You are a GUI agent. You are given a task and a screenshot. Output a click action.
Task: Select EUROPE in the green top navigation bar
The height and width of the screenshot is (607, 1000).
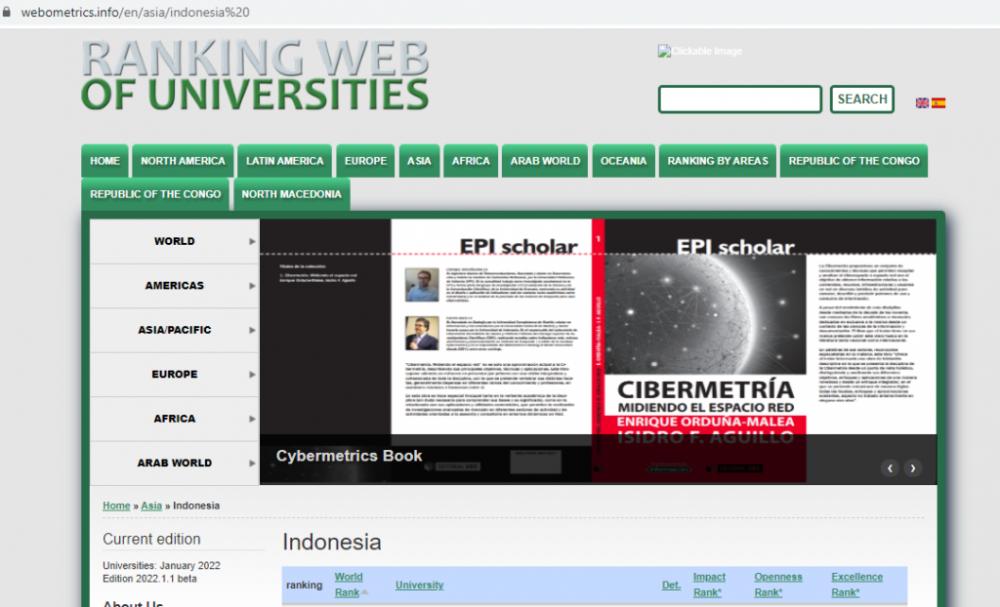coord(365,161)
